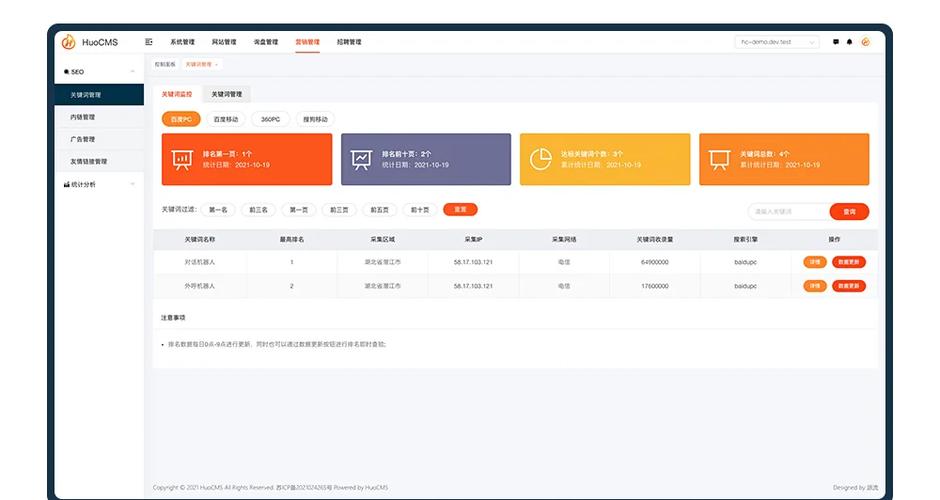Open 详情 for the 对话机器人 row
This screenshot has width=940, height=500.
tap(815, 262)
